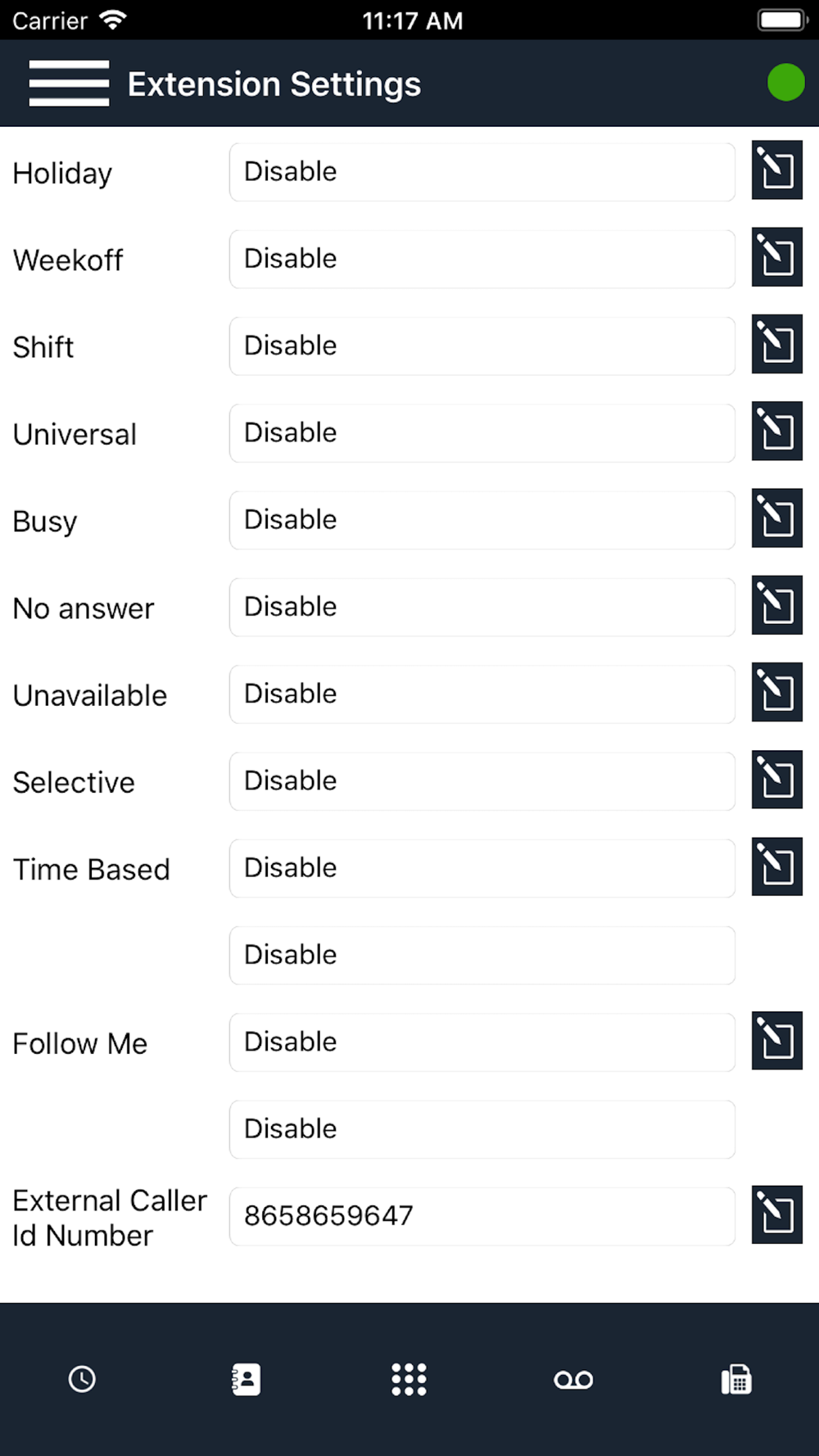
Task: Tap the green online status indicator
Action: tap(786, 83)
